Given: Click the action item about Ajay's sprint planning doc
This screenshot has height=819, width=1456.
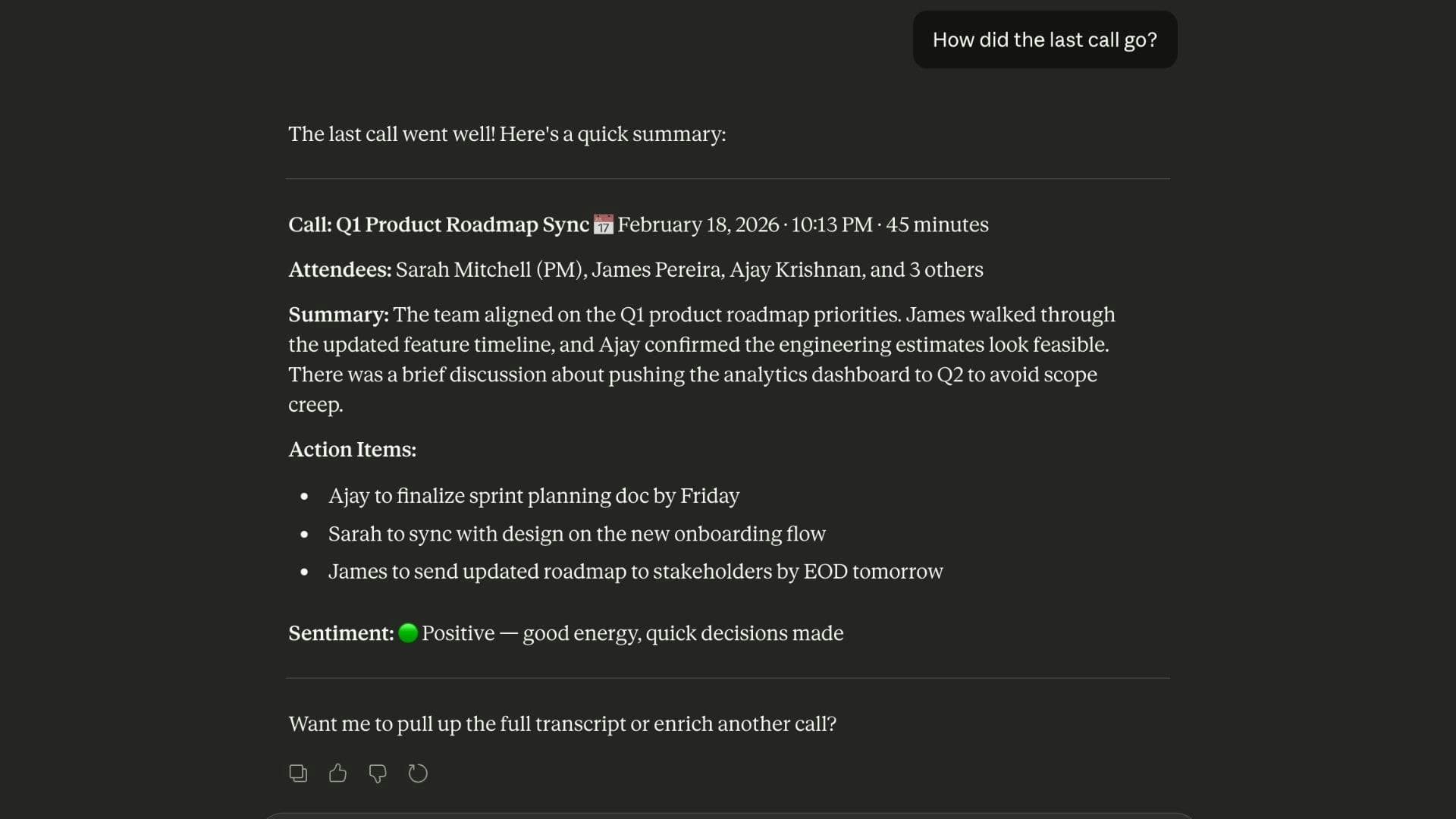Looking at the screenshot, I should [x=534, y=497].
